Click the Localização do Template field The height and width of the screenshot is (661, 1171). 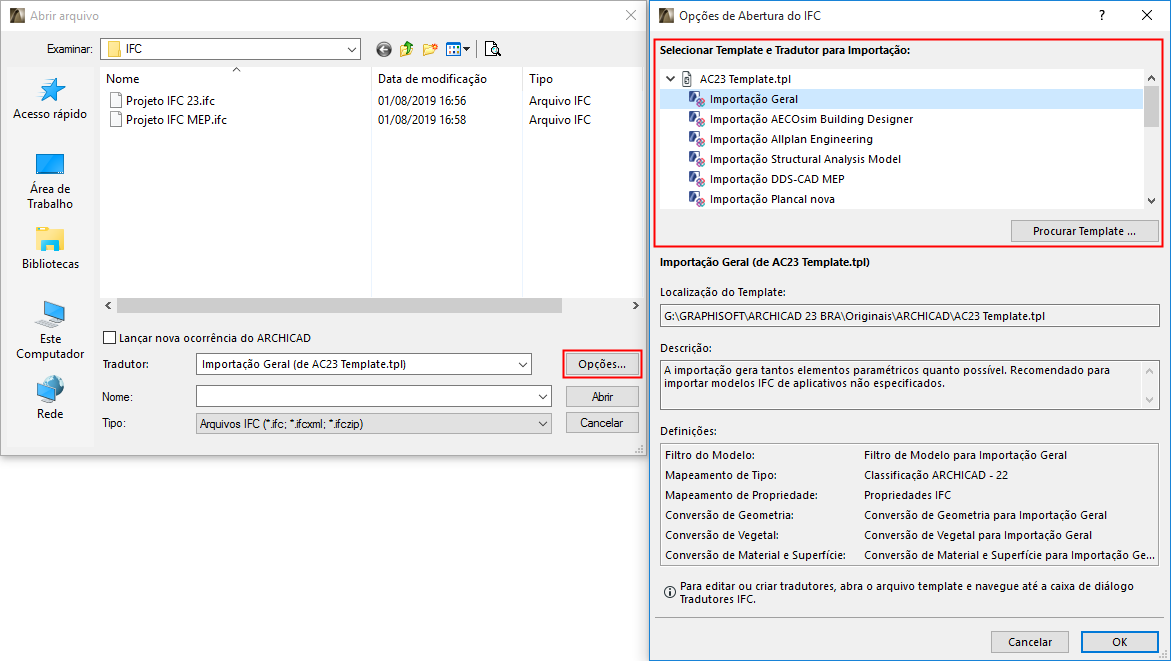point(910,316)
